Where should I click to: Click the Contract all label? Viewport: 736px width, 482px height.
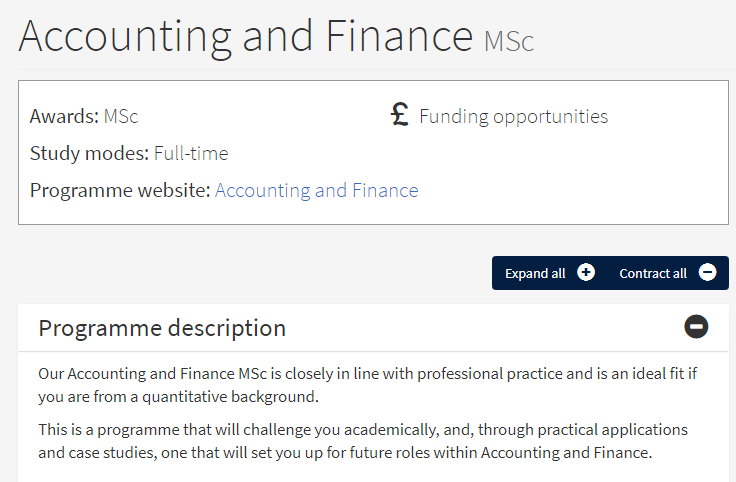(x=653, y=274)
